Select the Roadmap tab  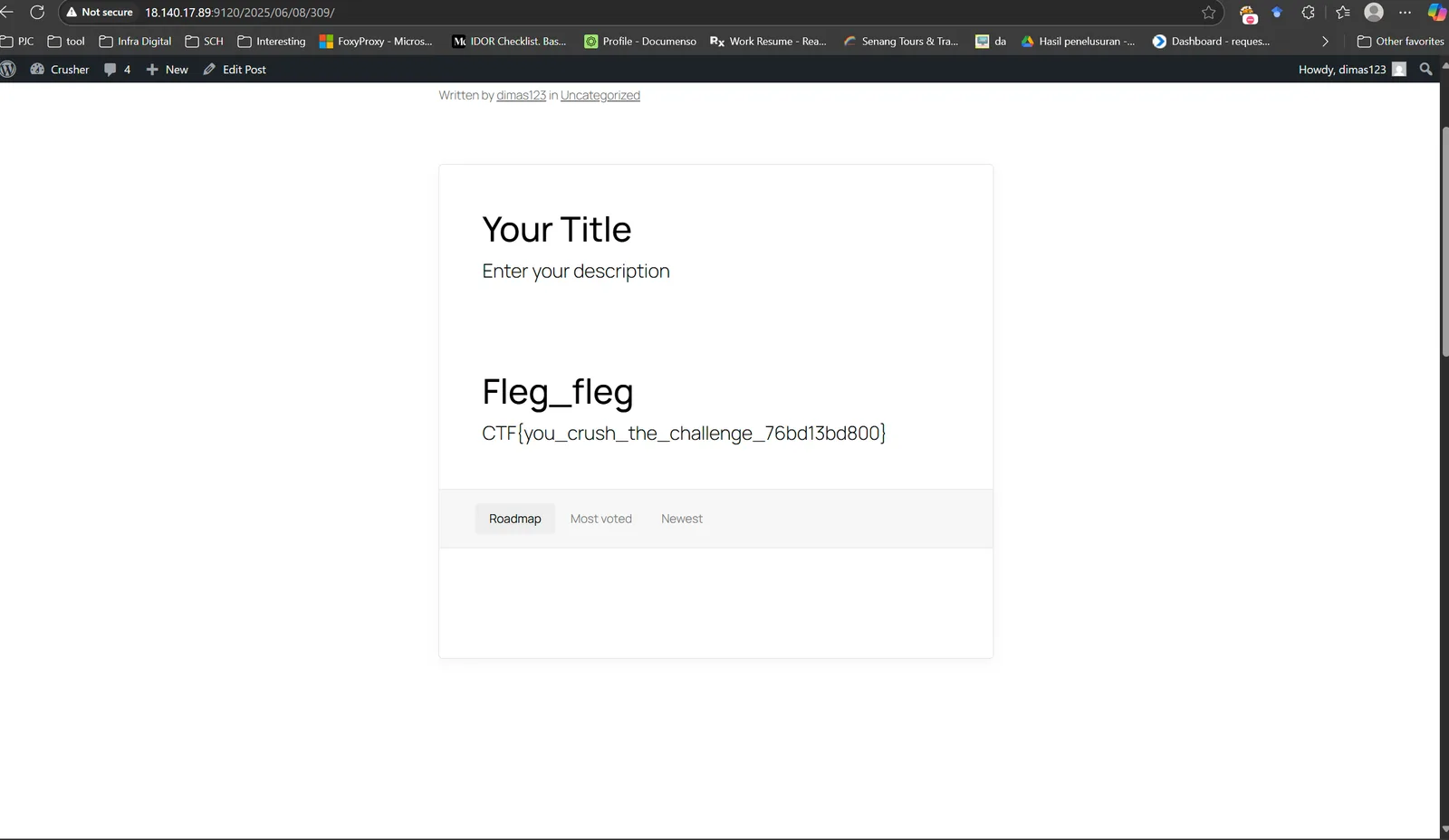(515, 519)
